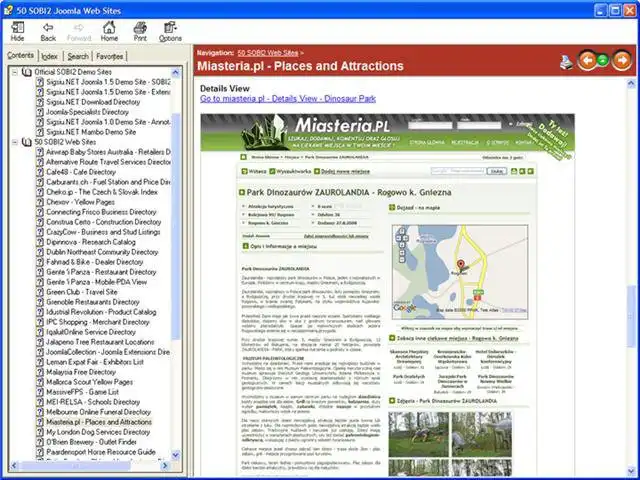Screen dimensions: 640x480
Task: Click topic icon beside Cafe48 - Cafe Directory
Action: [x=40, y=172]
